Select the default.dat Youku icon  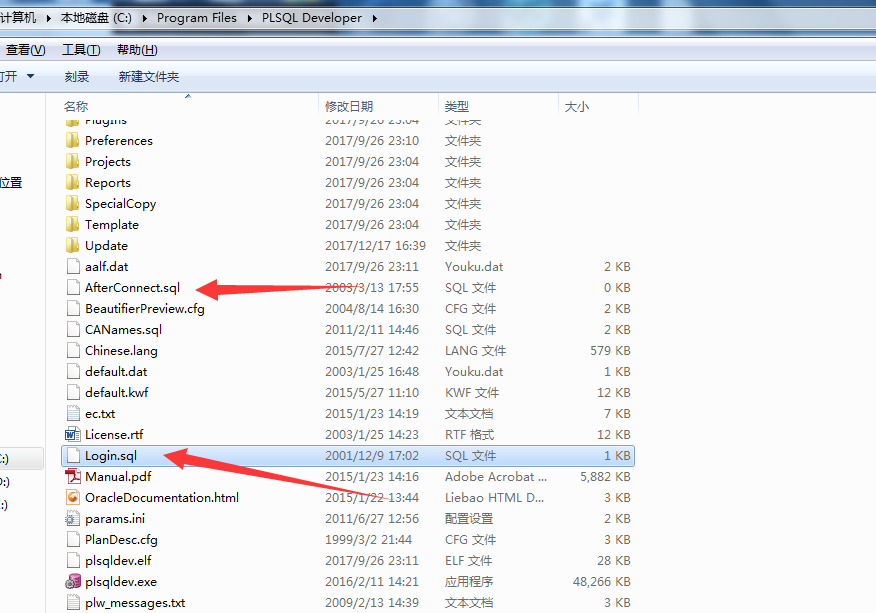pos(73,371)
